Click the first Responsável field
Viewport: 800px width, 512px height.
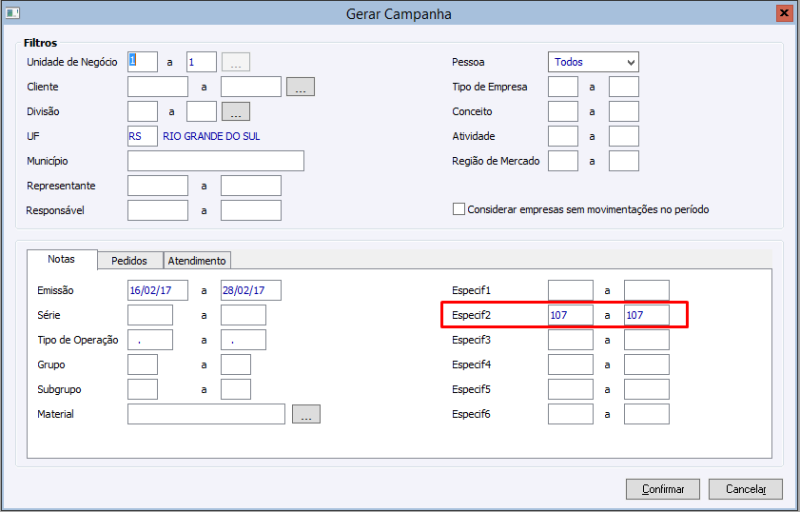pos(158,211)
